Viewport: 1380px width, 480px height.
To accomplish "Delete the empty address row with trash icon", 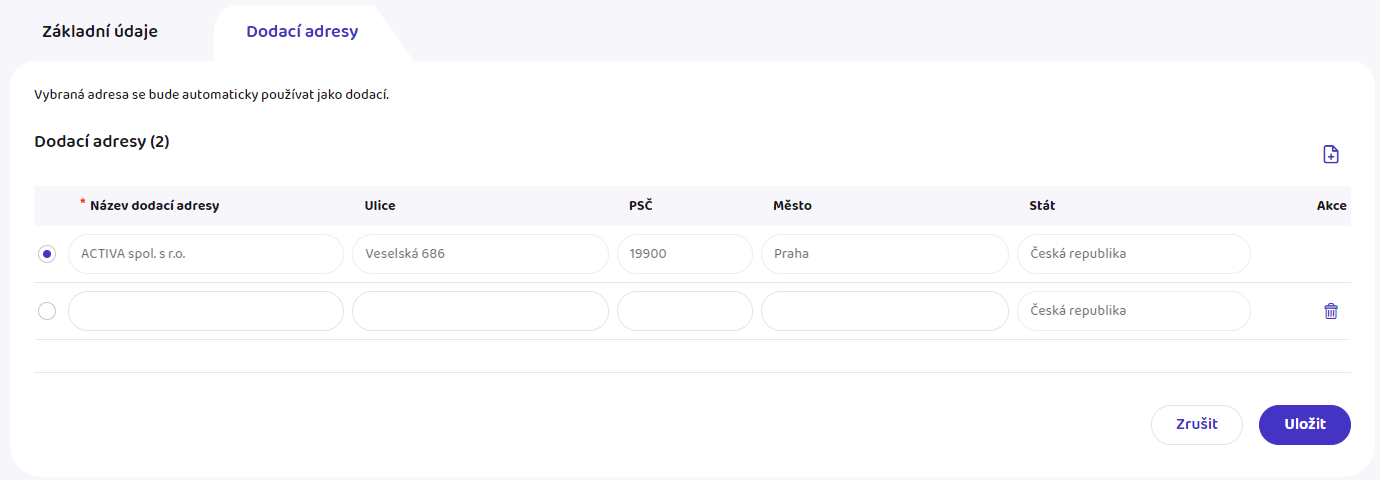I will [x=1330, y=311].
